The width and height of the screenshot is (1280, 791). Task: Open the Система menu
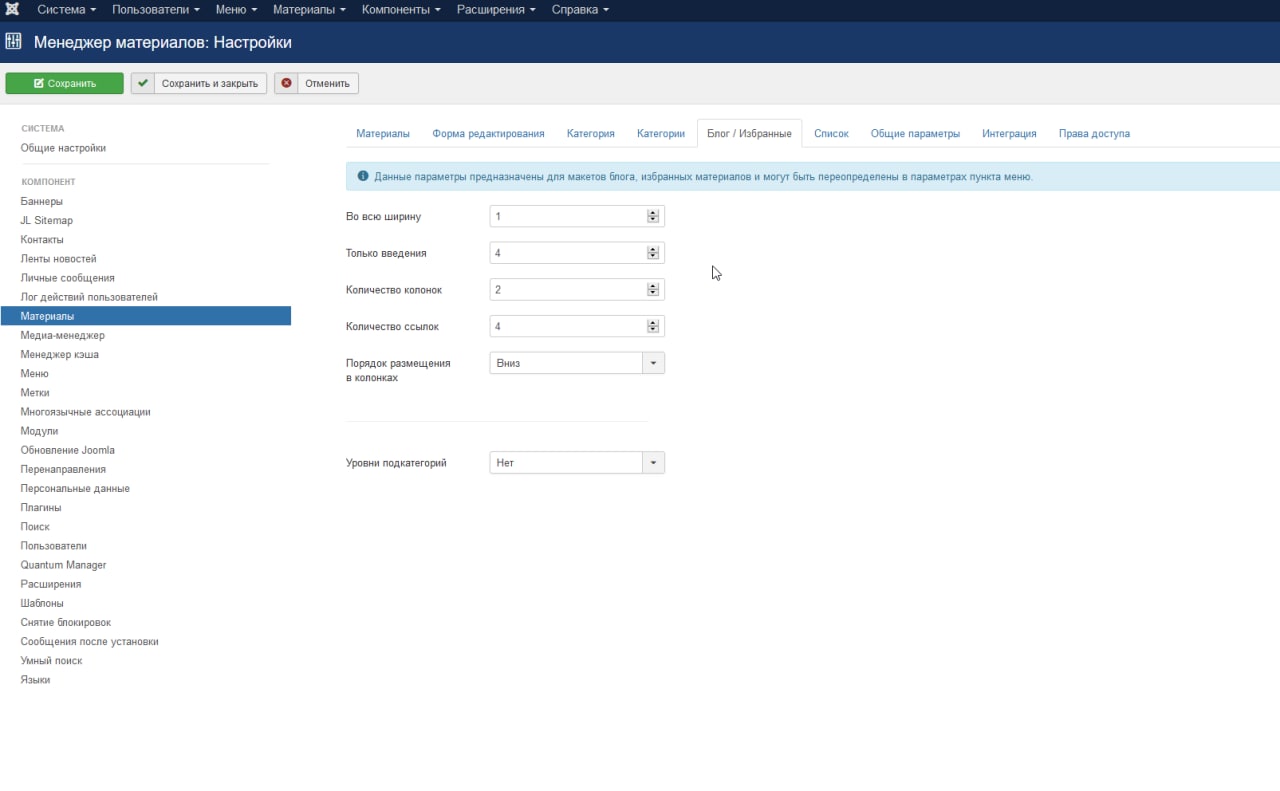[x=66, y=10]
